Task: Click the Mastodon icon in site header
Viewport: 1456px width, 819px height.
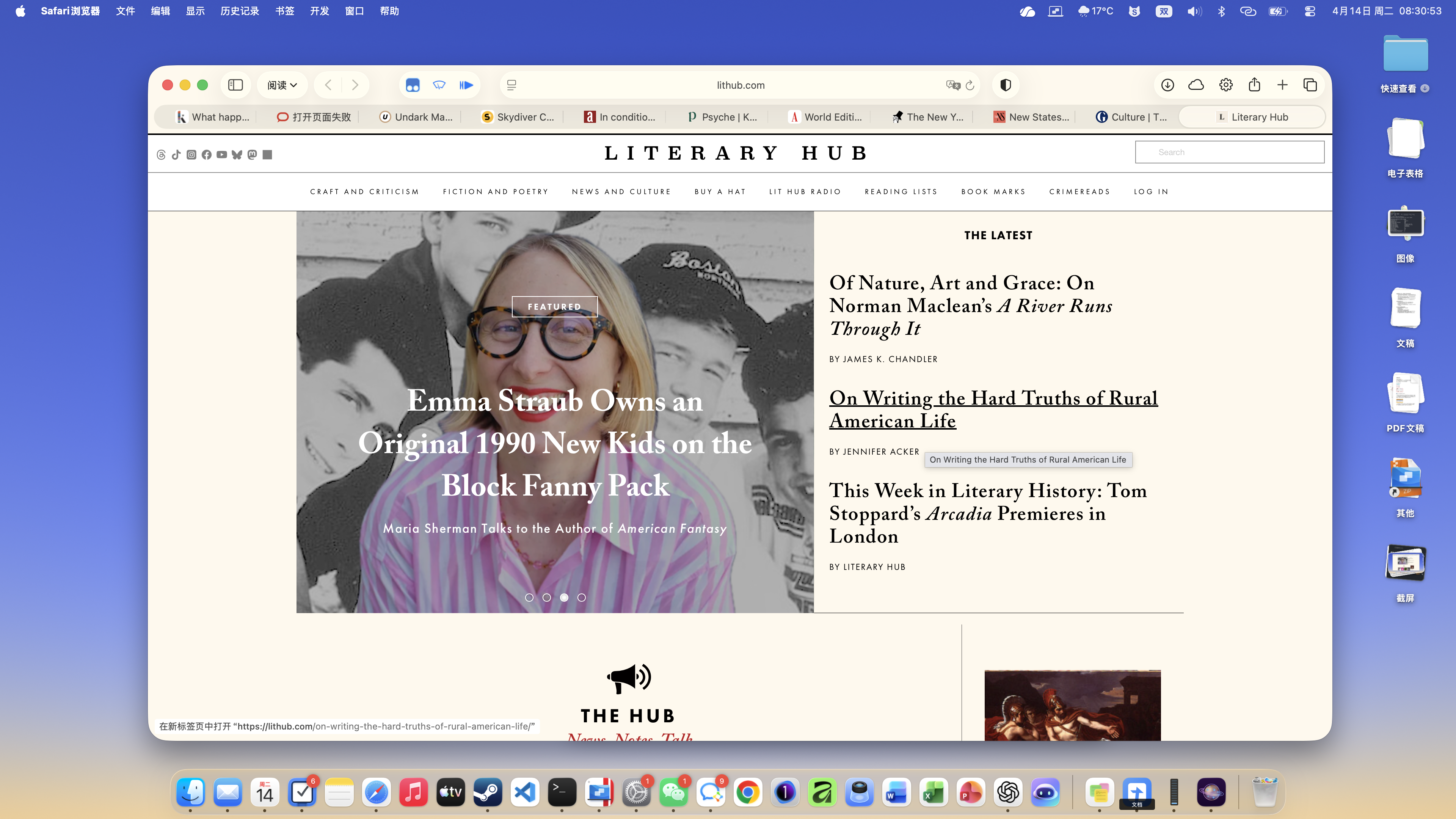Action: coord(252,154)
